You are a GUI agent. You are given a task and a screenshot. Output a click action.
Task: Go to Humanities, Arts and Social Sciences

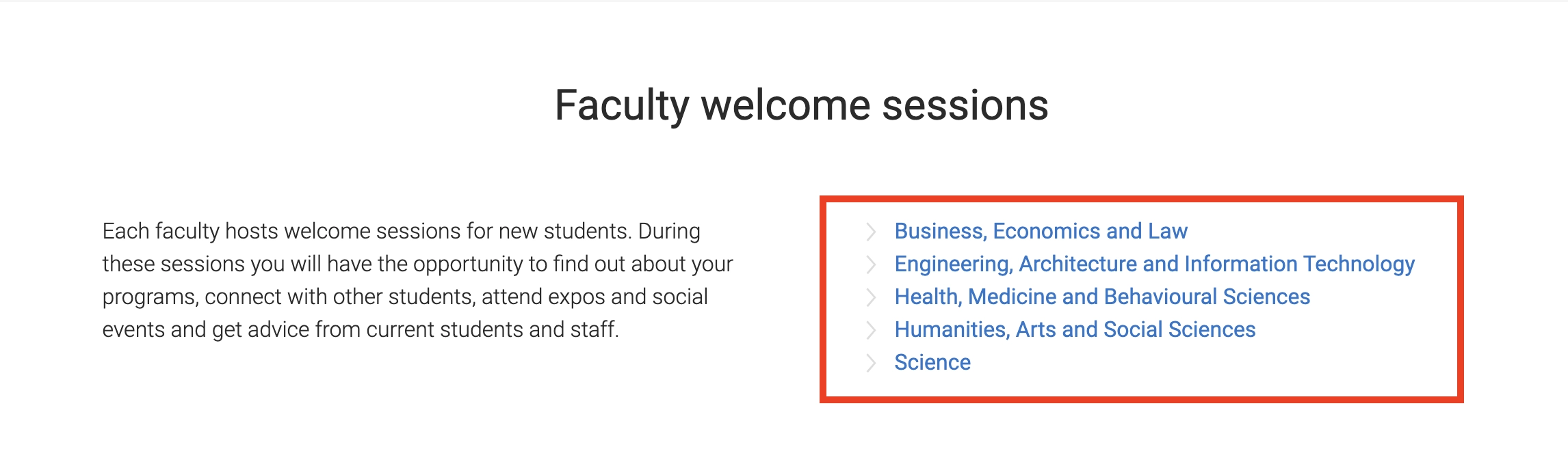(1075, 329)
